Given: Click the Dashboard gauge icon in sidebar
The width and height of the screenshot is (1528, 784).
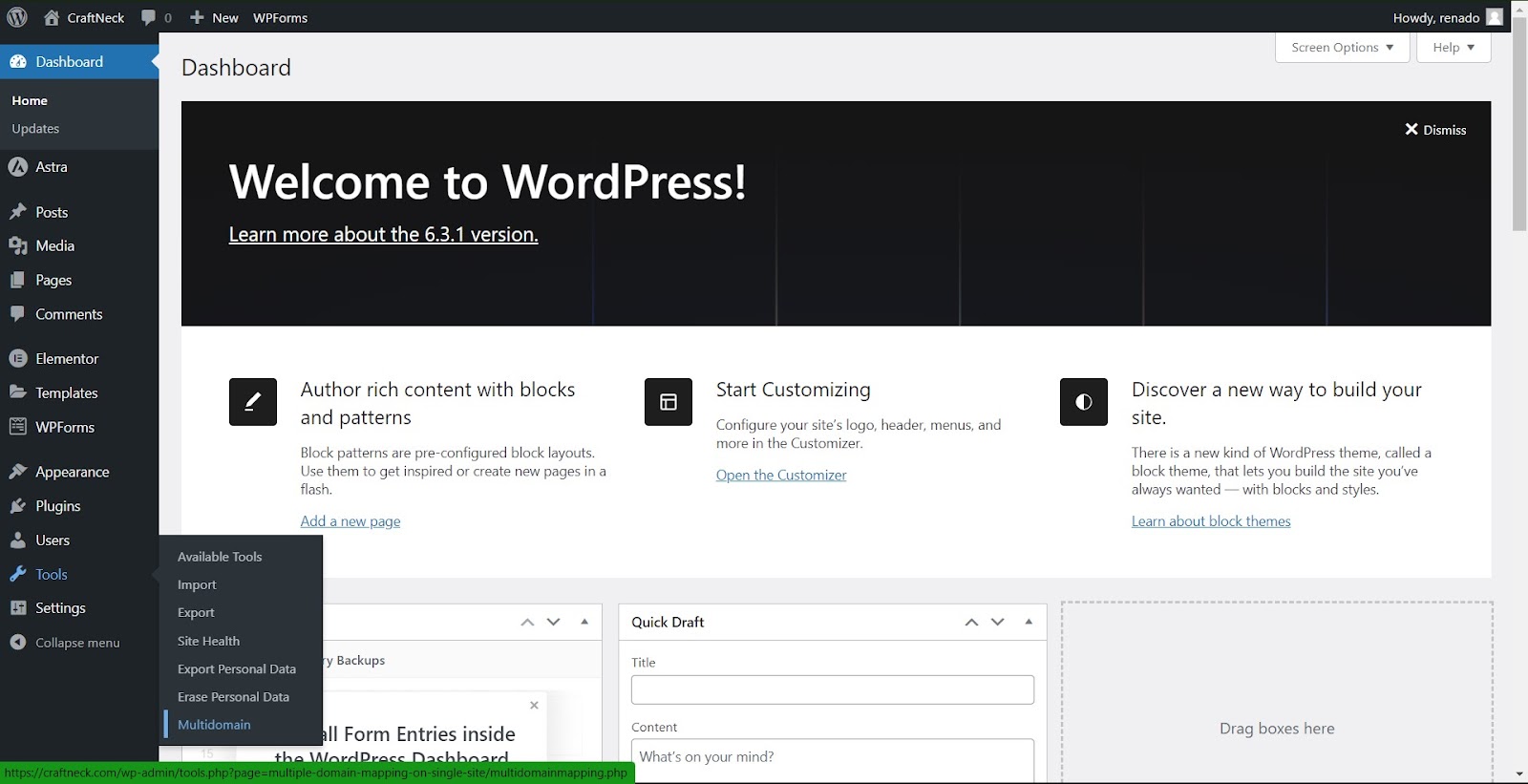Looking at the screenshot, I should (x=18, y=61).
